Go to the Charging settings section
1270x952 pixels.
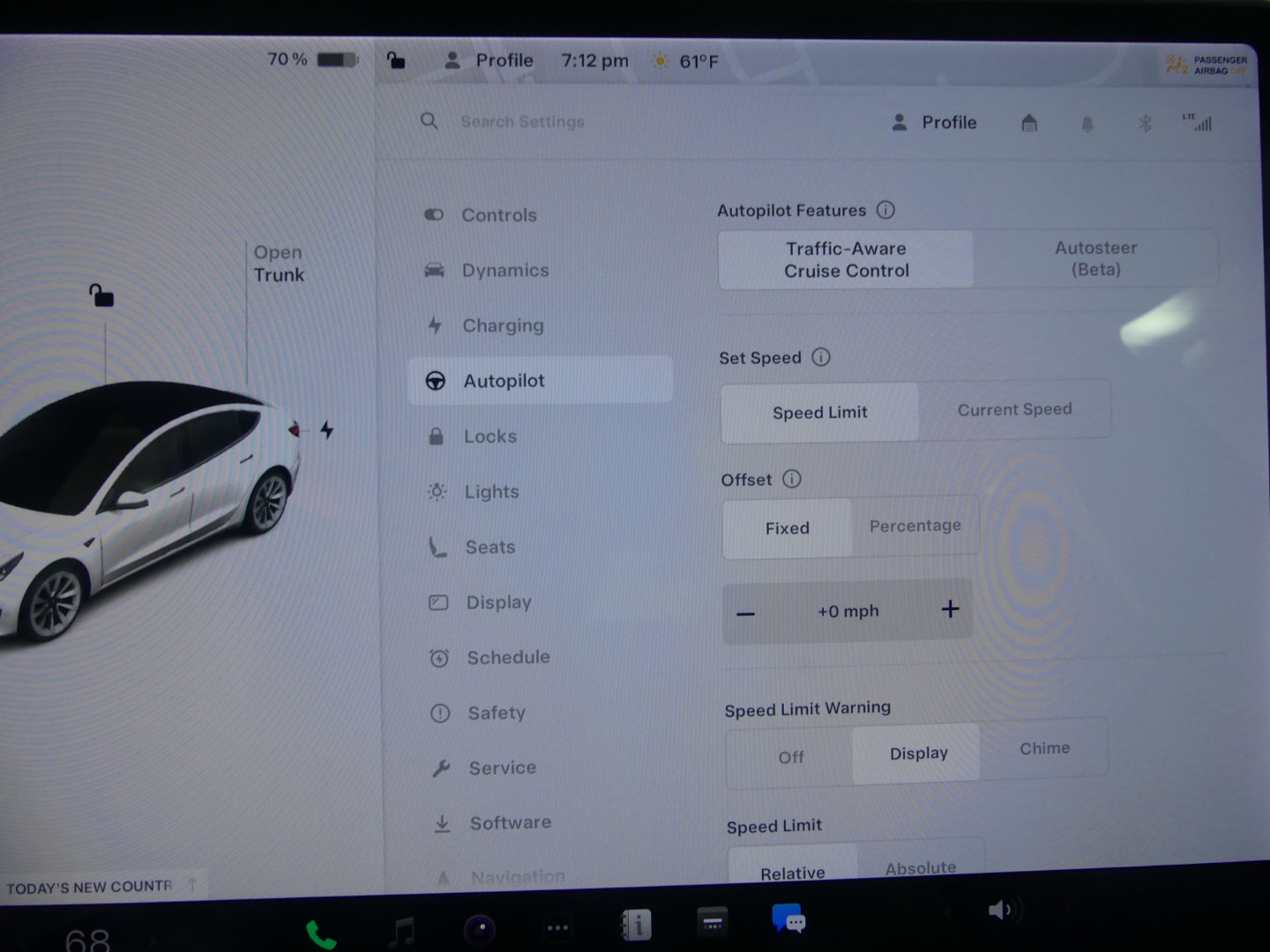pos(503,325)
